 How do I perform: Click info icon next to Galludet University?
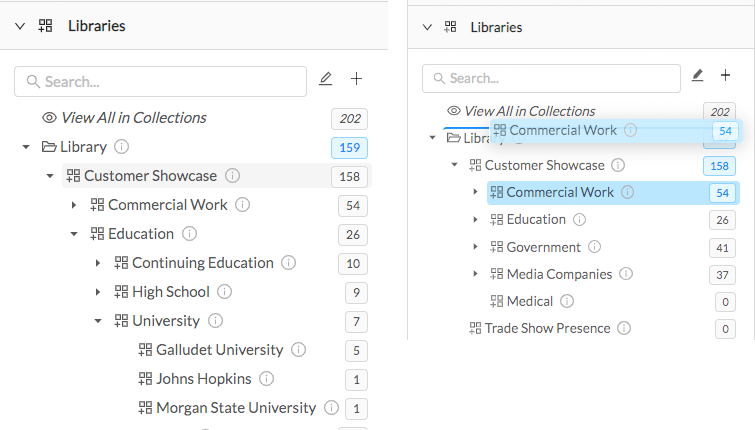coord(298,350)
